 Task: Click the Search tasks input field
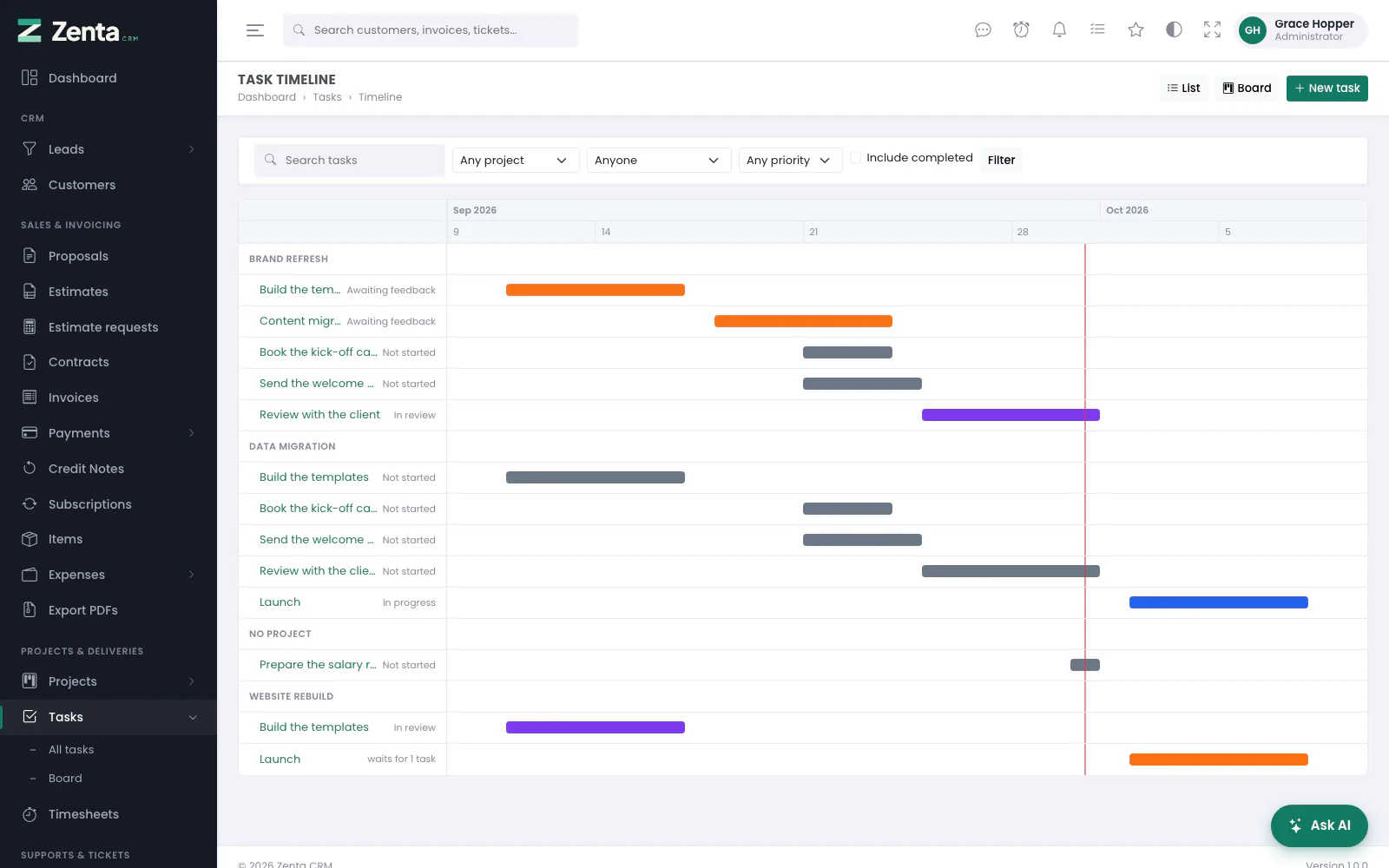(350, 161)
